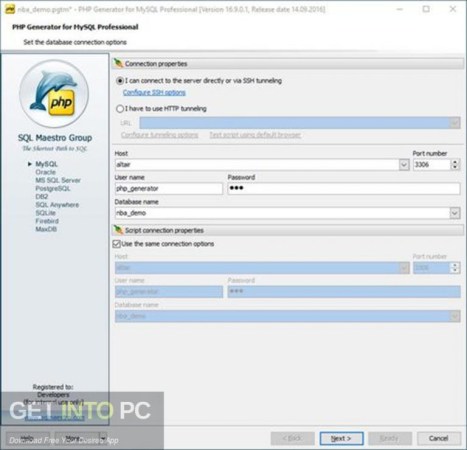467x450 pixels.
Task: Click the Configure tunneling options link
Action: click(x=159, y=135)
